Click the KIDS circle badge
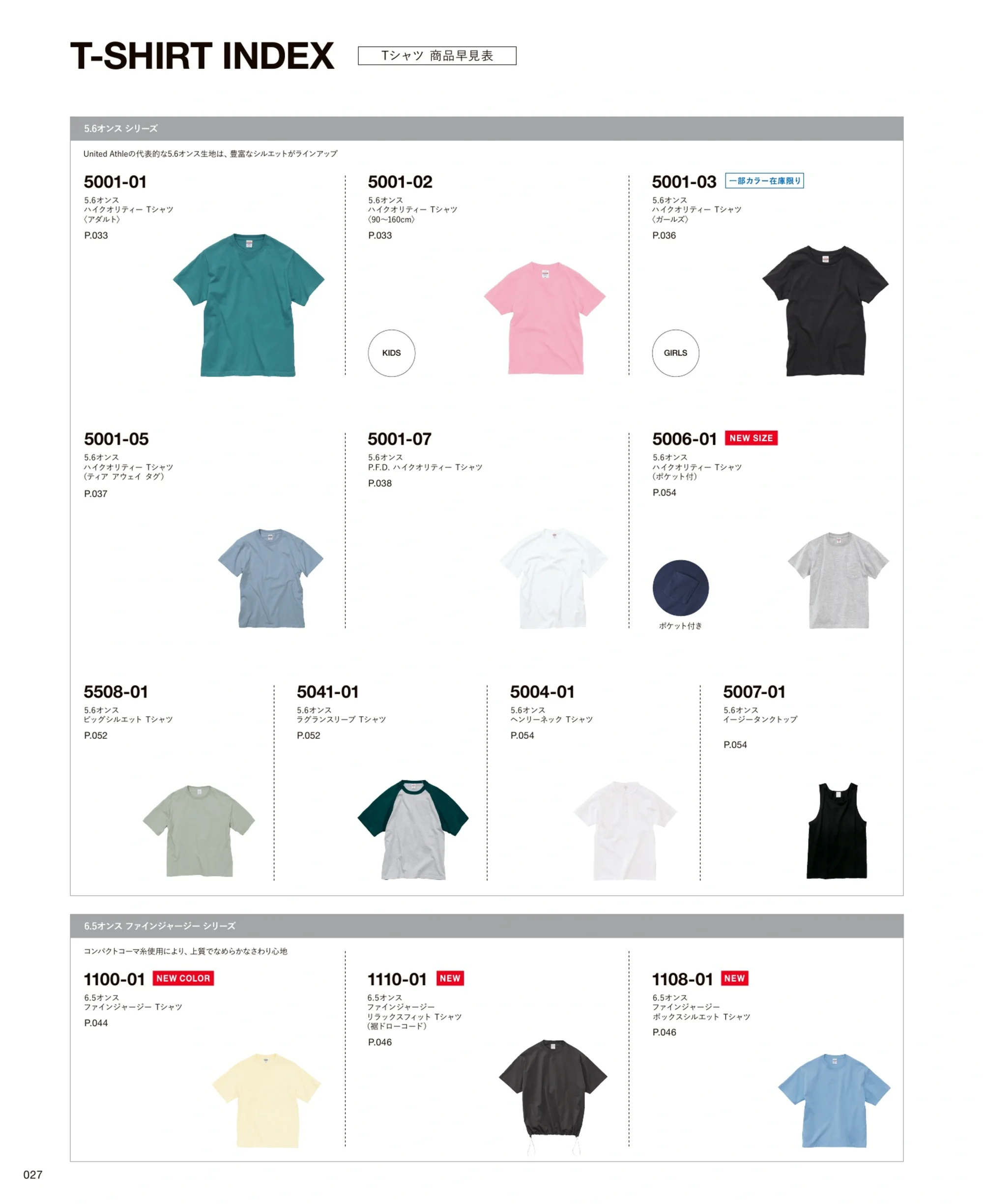The image size is (983, 1204). tap(391, 353)
